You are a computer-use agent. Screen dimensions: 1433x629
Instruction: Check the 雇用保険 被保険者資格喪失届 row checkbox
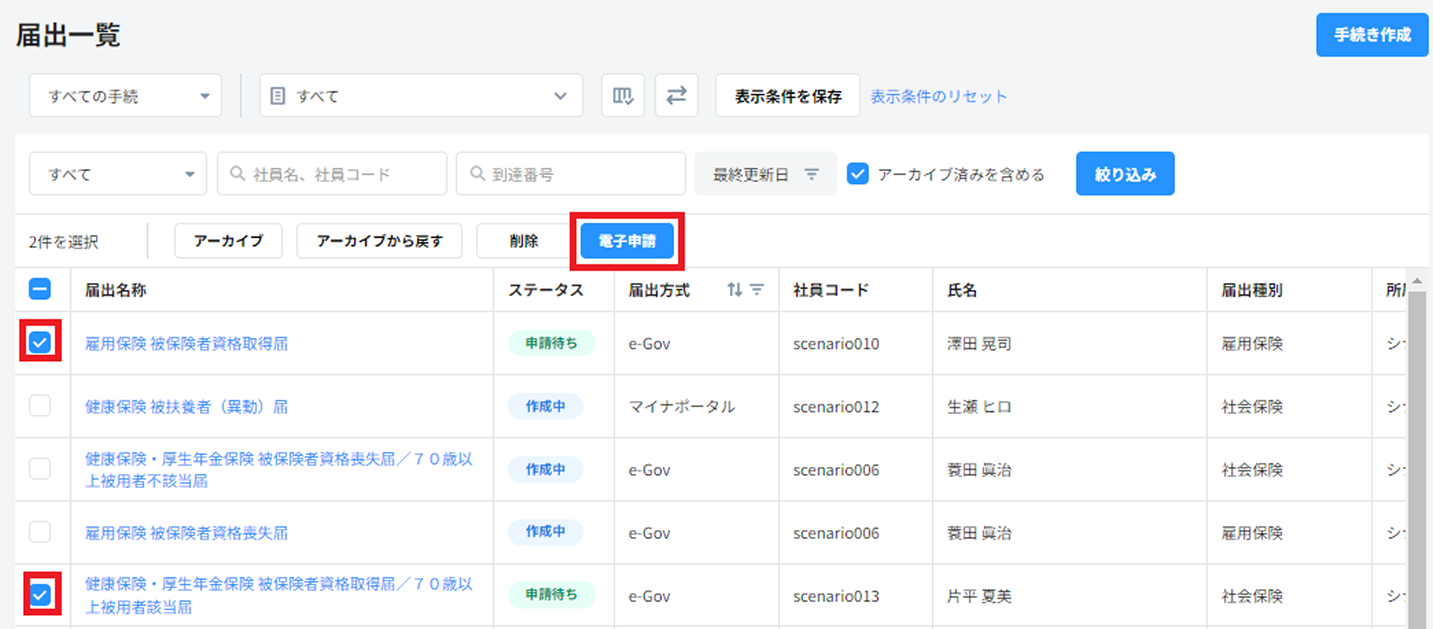[39, 532]
